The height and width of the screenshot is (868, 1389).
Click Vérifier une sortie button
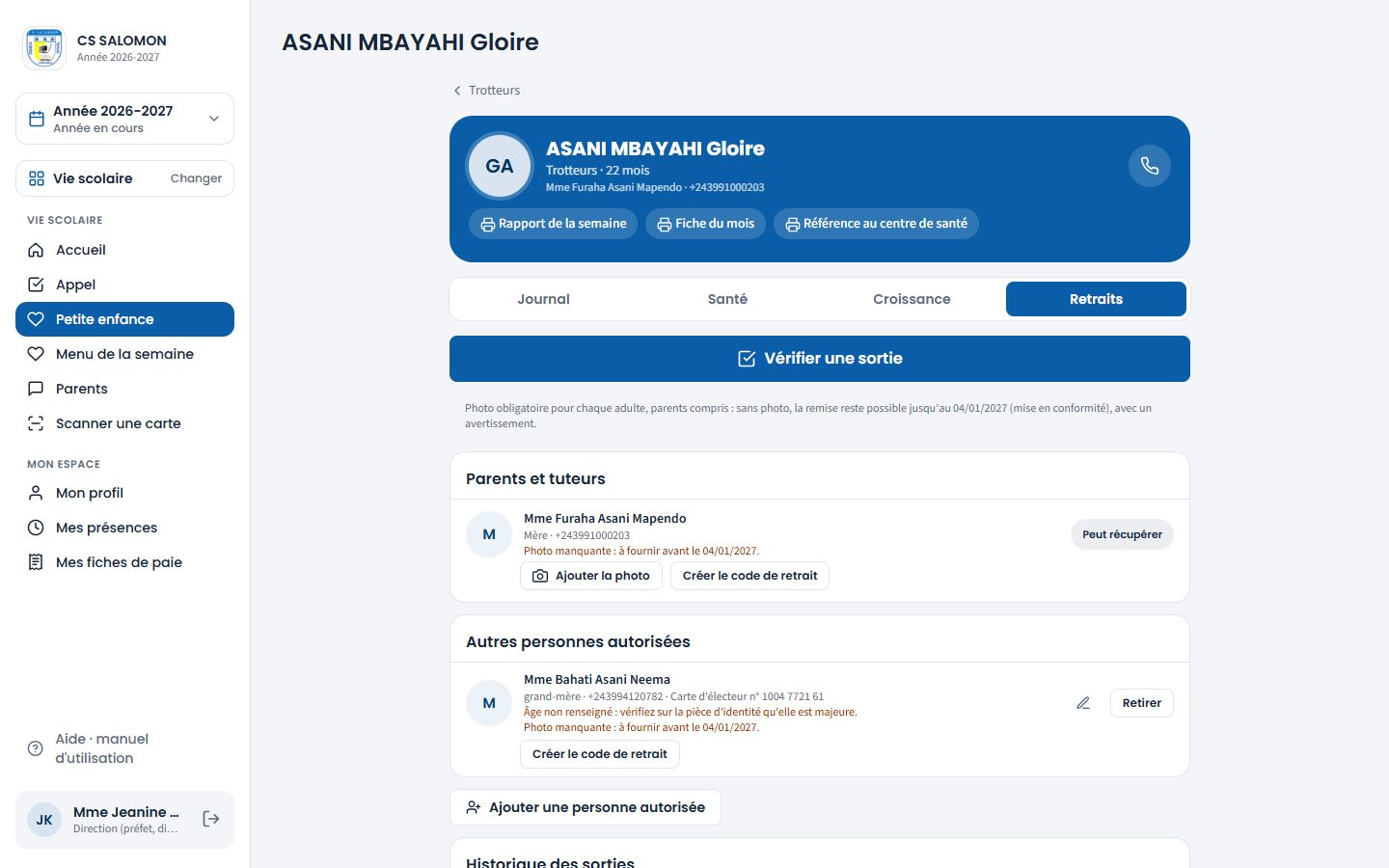point(820,359)
